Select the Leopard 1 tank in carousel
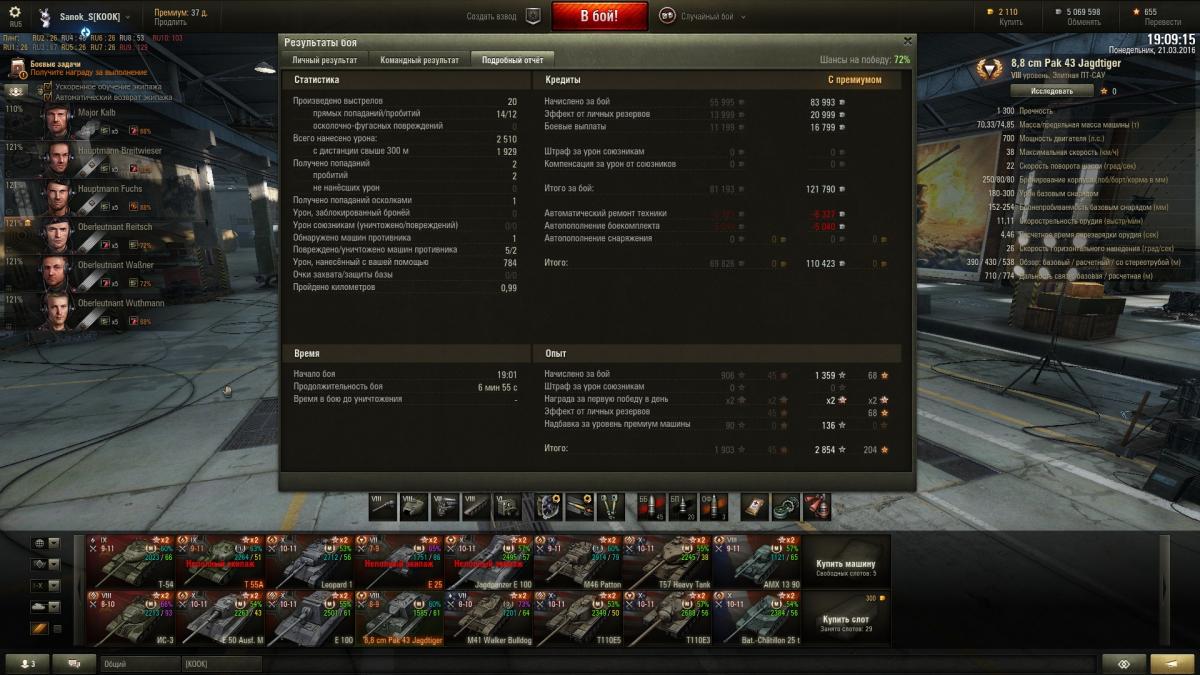 click(x=310, y=562)
